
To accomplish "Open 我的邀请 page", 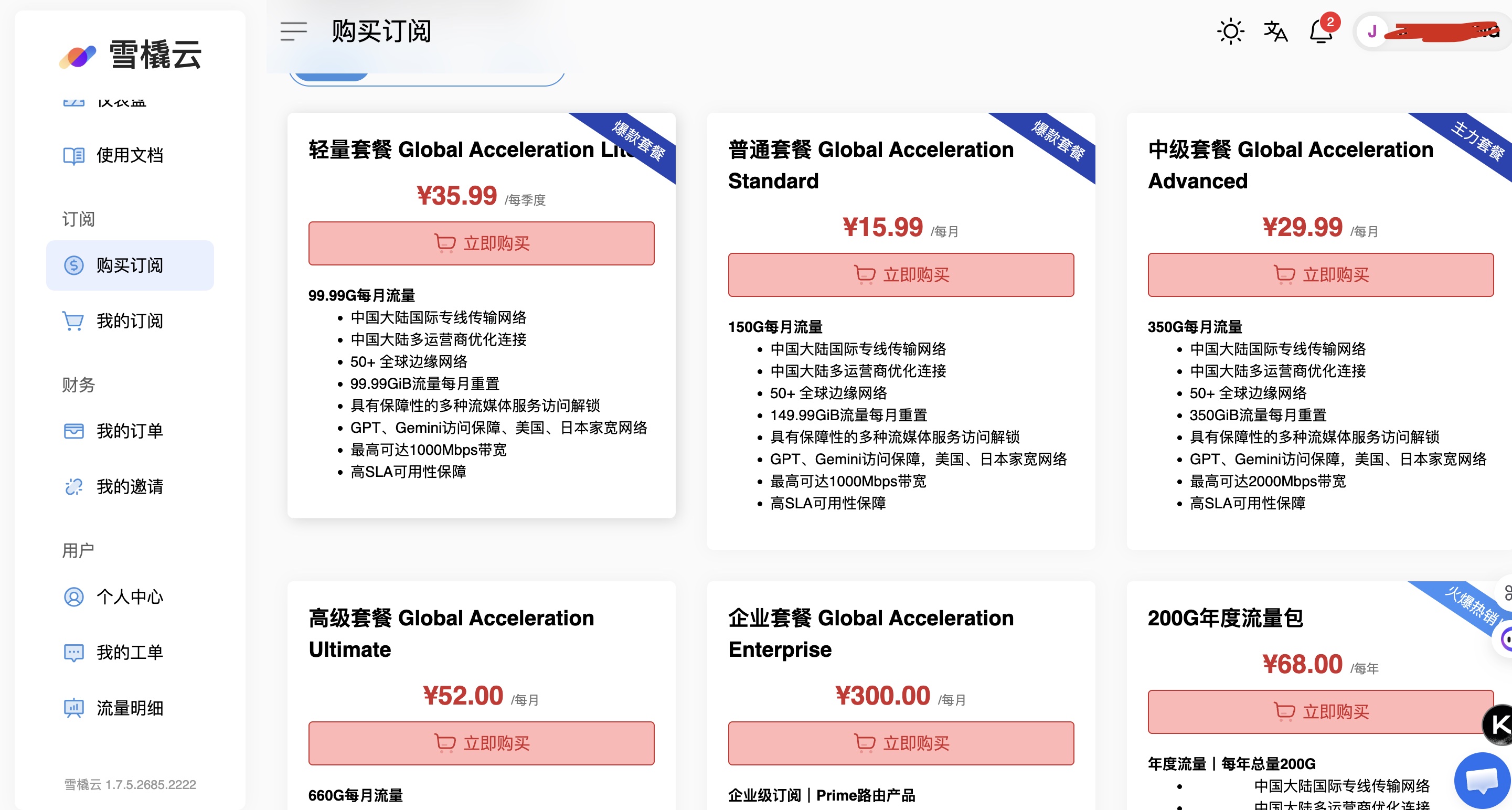I will [x=130, y=487].
